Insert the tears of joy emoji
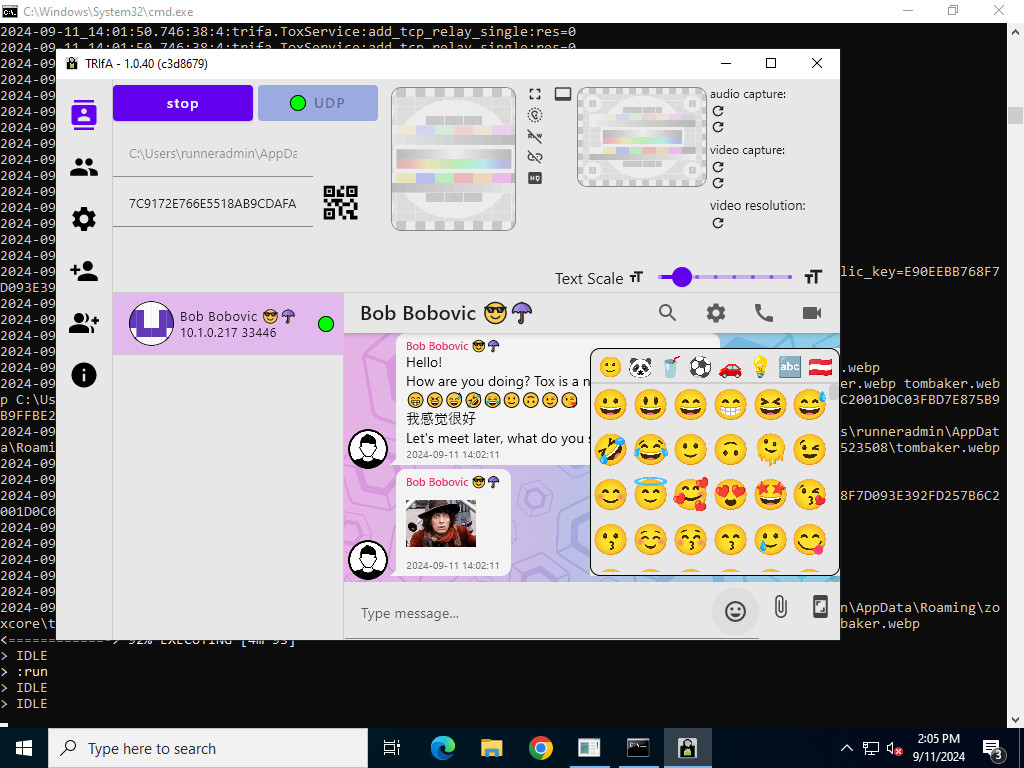This screenshot has width=1024, height=768. 650,449
